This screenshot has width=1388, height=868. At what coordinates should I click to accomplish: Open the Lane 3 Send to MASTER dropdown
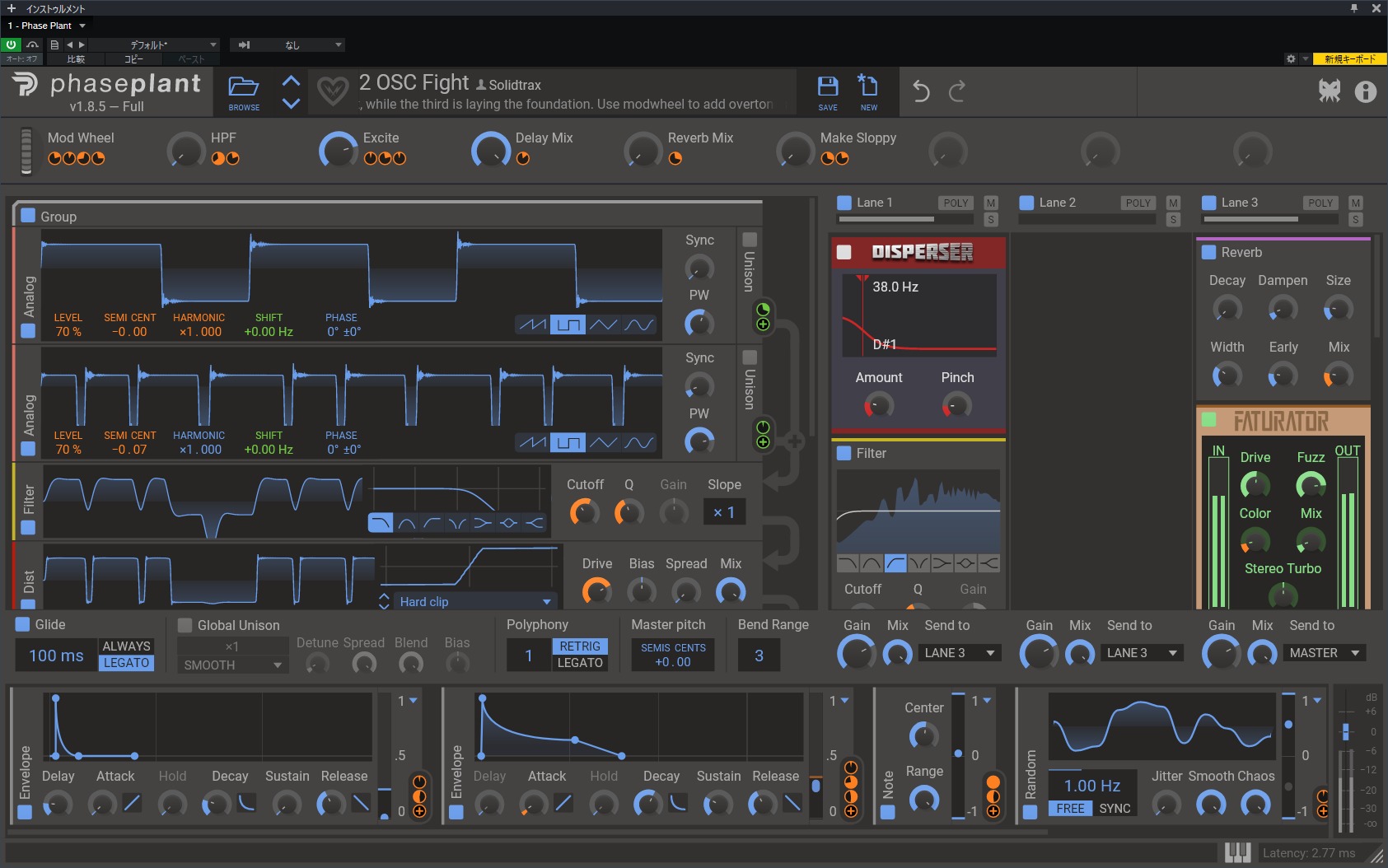click(1325, 653)
